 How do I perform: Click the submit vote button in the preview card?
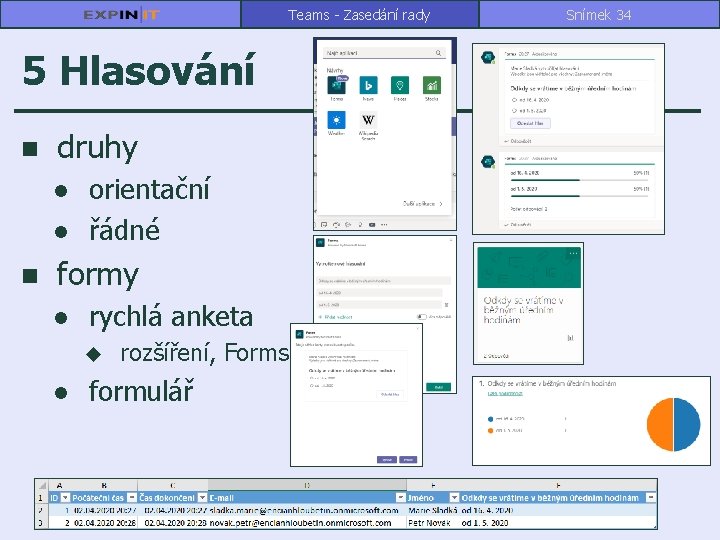390,394
